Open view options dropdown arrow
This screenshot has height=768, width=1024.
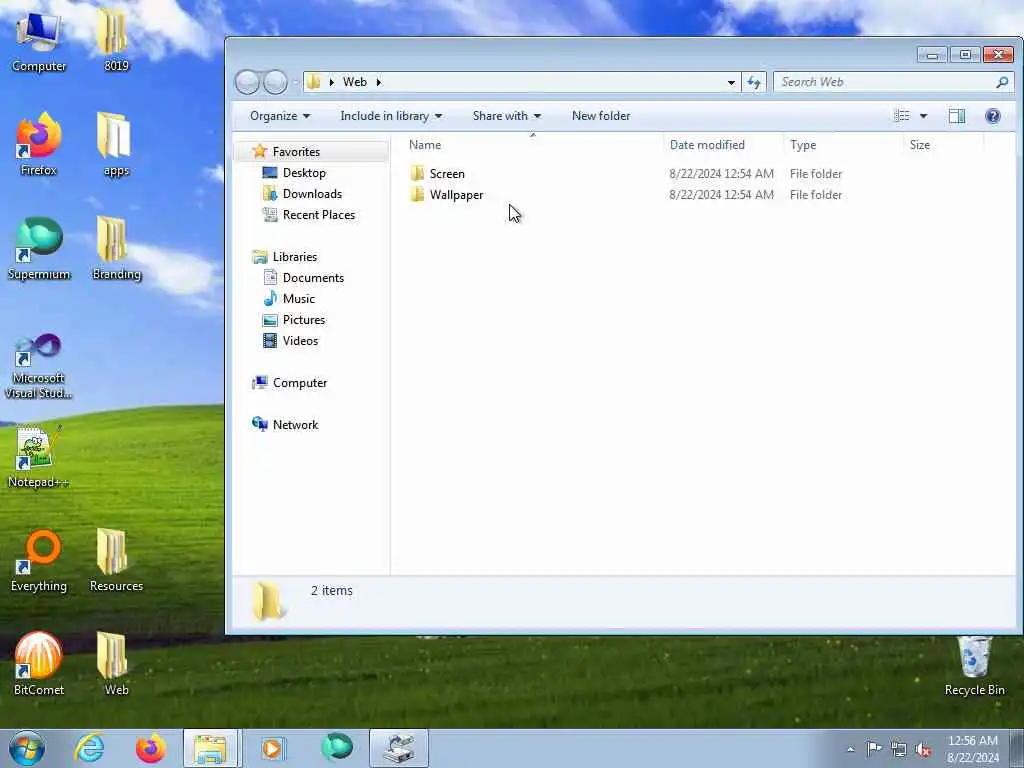[x=923, y=116]
